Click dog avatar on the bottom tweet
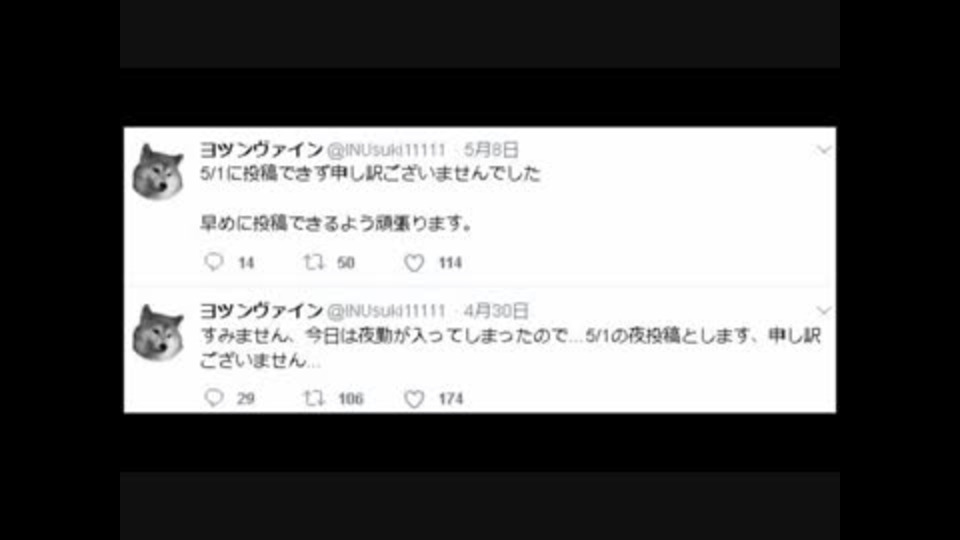Viewport: 960px width, 540px height. pyautogui.click(x=159, y=334)
